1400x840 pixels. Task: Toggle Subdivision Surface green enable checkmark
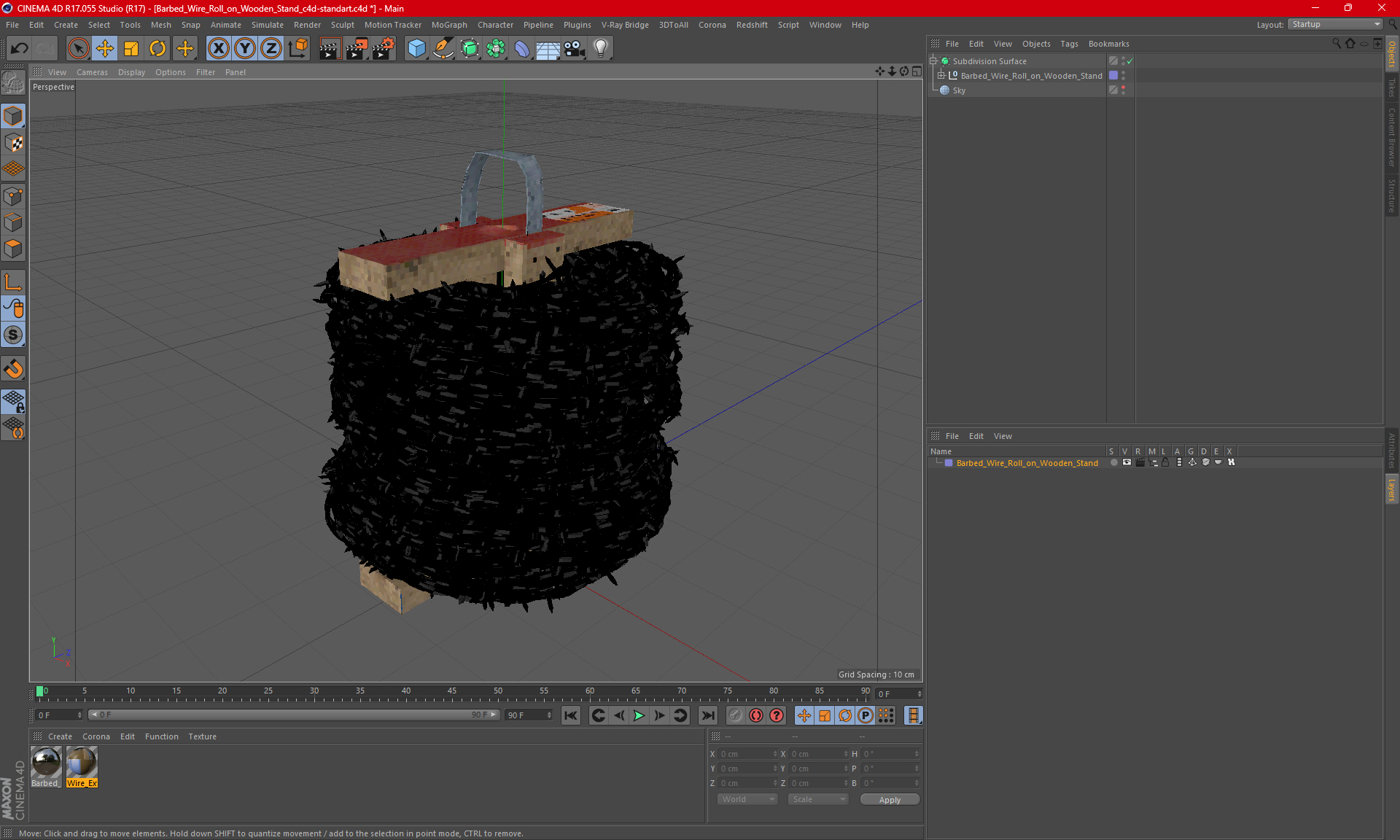tap(1129, 61)
